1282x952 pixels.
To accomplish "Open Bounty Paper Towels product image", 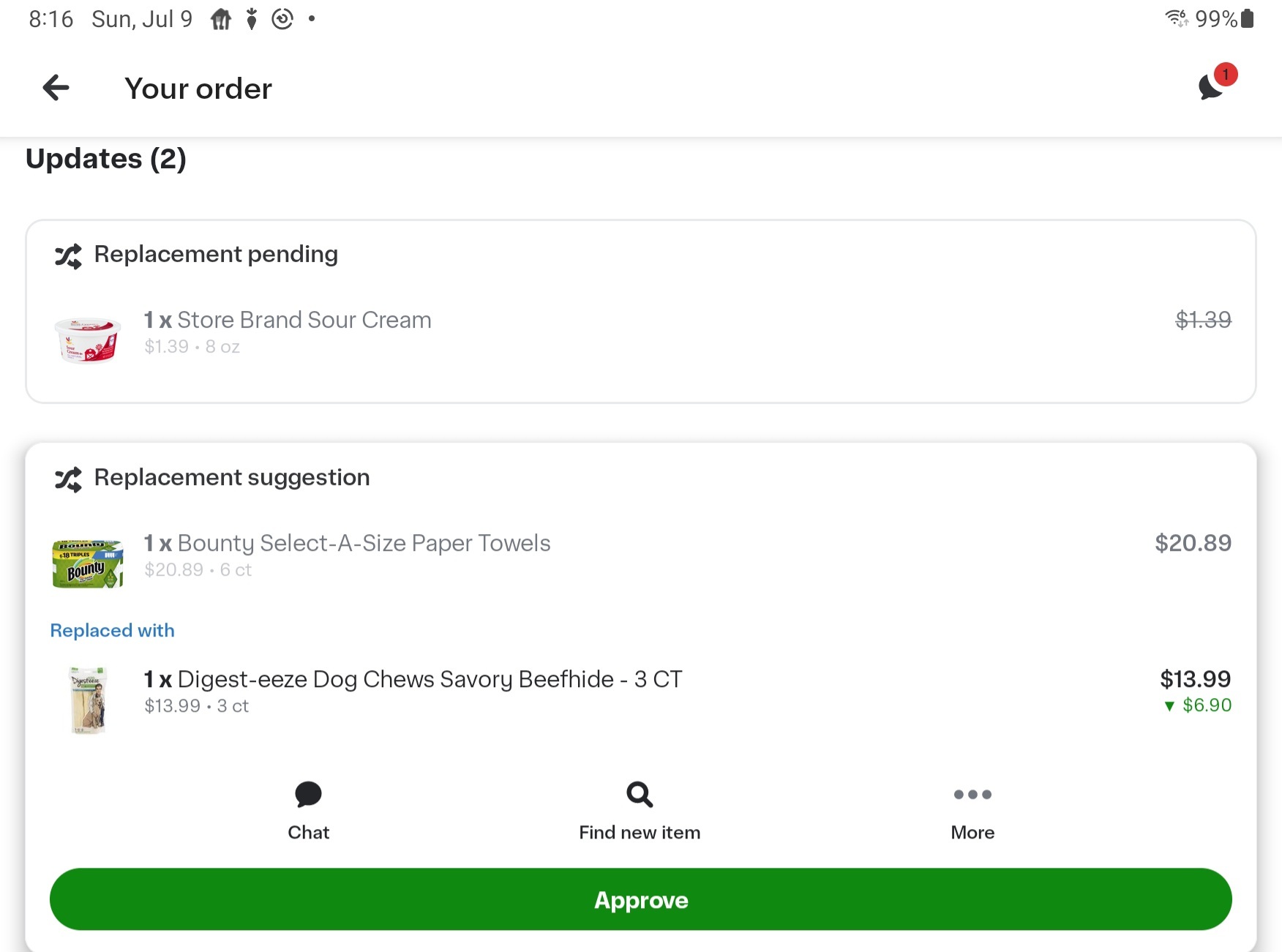I will click(88, 563).
